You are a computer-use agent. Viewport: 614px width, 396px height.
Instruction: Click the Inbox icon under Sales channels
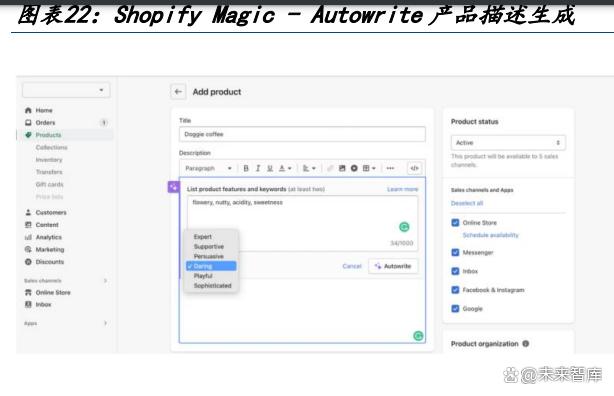28,304
